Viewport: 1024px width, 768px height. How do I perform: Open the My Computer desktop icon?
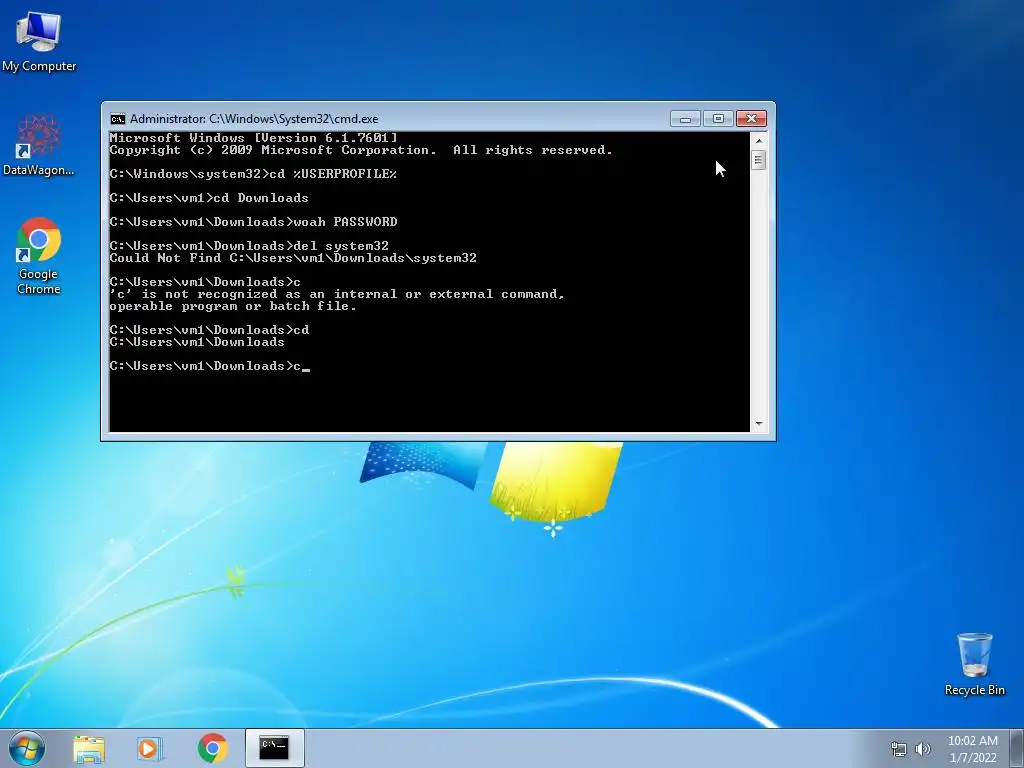pos(39,42)
